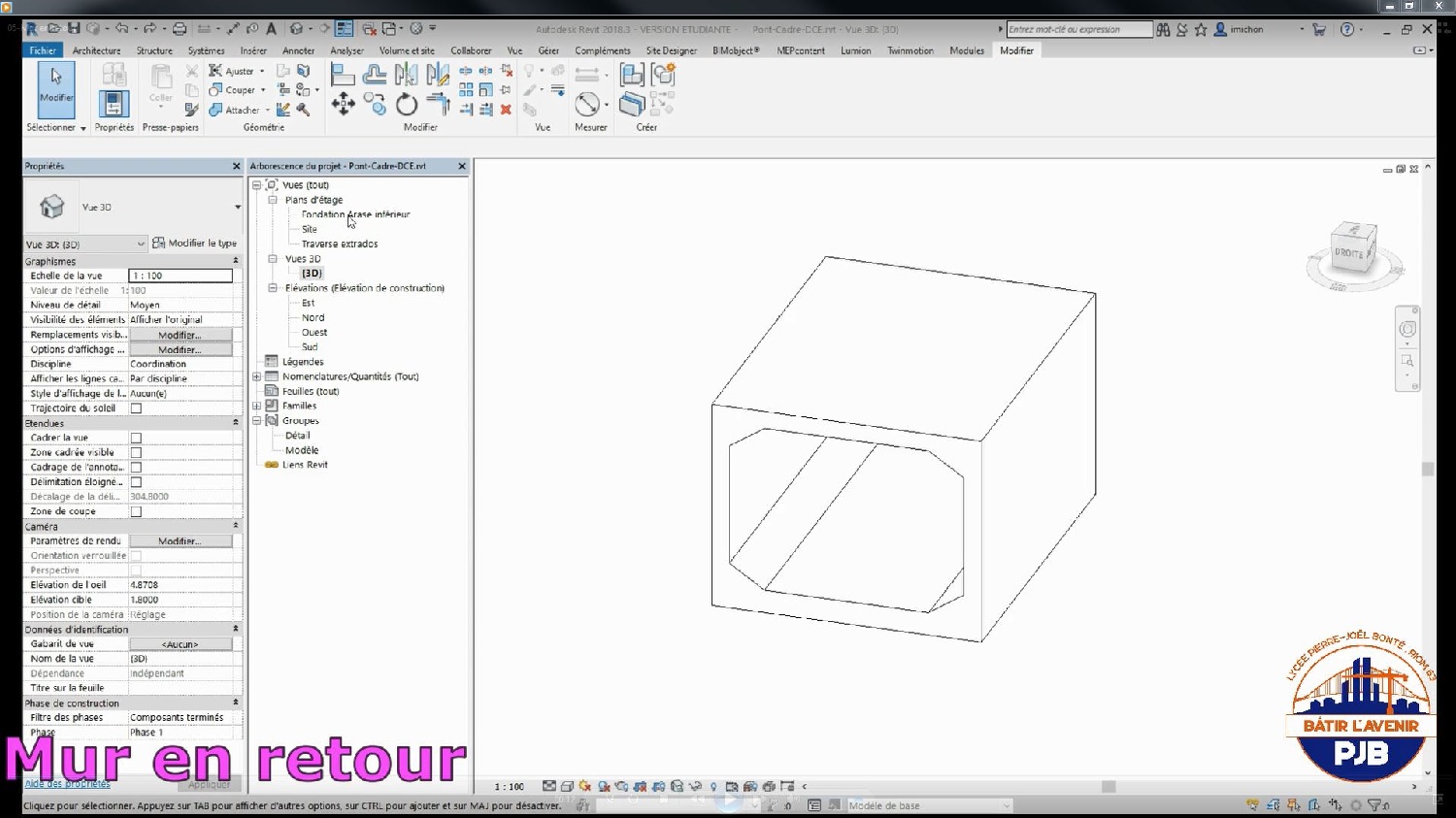Screen dimensions: 1456x818
Task: Click the red Delete X icon
Action: [x=506, y=110]
